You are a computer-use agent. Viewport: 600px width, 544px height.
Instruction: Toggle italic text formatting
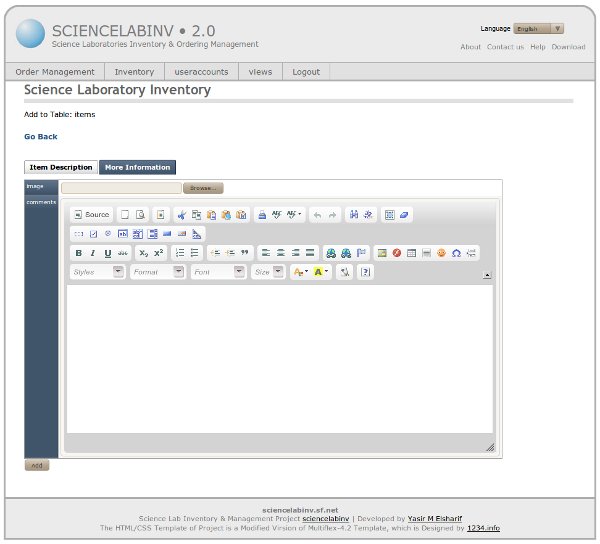point(93,253)
